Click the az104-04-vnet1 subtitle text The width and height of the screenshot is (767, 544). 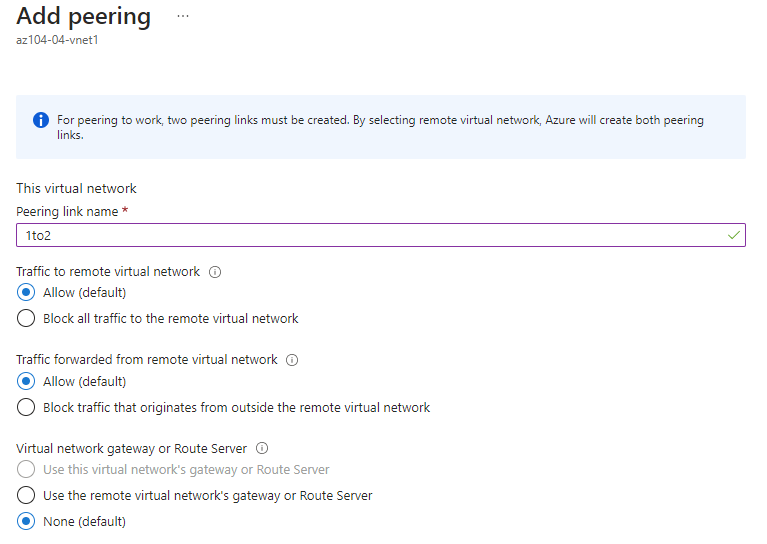57,40
